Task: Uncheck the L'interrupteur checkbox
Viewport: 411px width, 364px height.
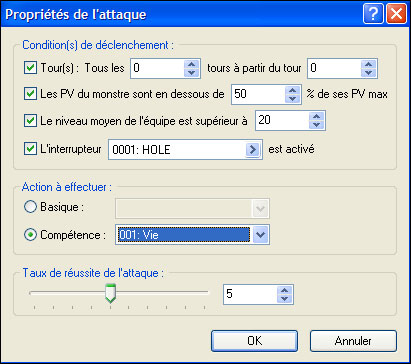Action: click(x=30, y=148)
